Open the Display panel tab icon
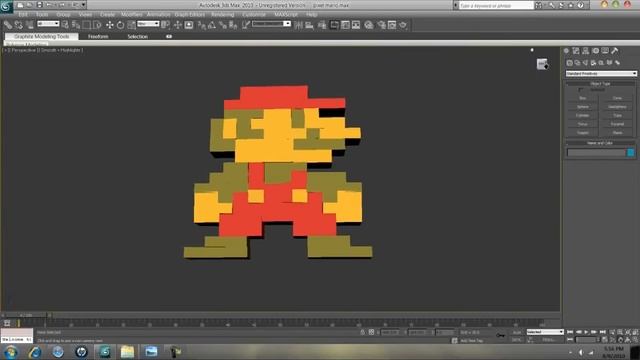Viewport: 640px width, 360px height. pyautogui.click(x=605, y=51)
